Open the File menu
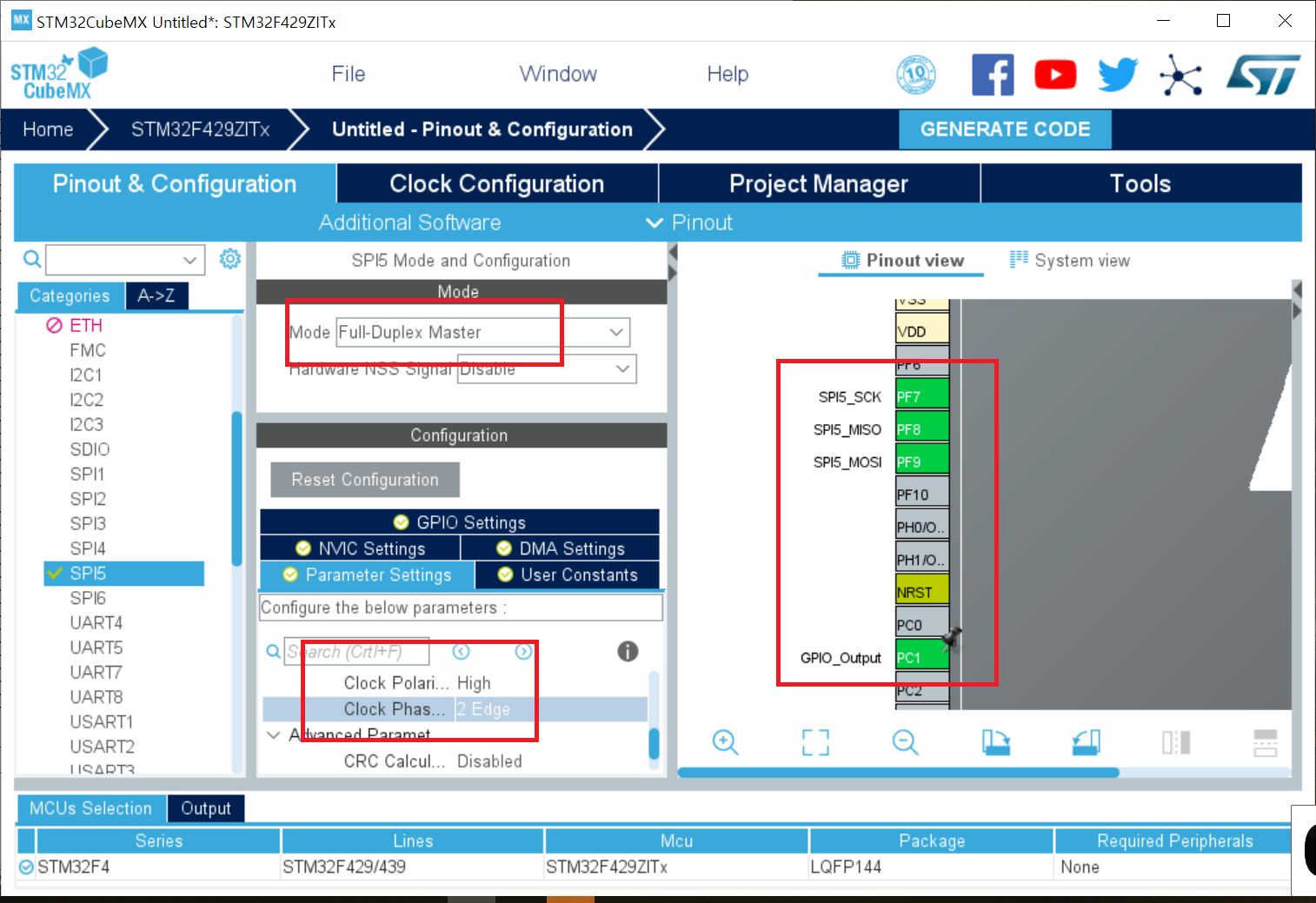This screenshot has width=1316, height=903. pyautogui.click(x=349, y=74)
